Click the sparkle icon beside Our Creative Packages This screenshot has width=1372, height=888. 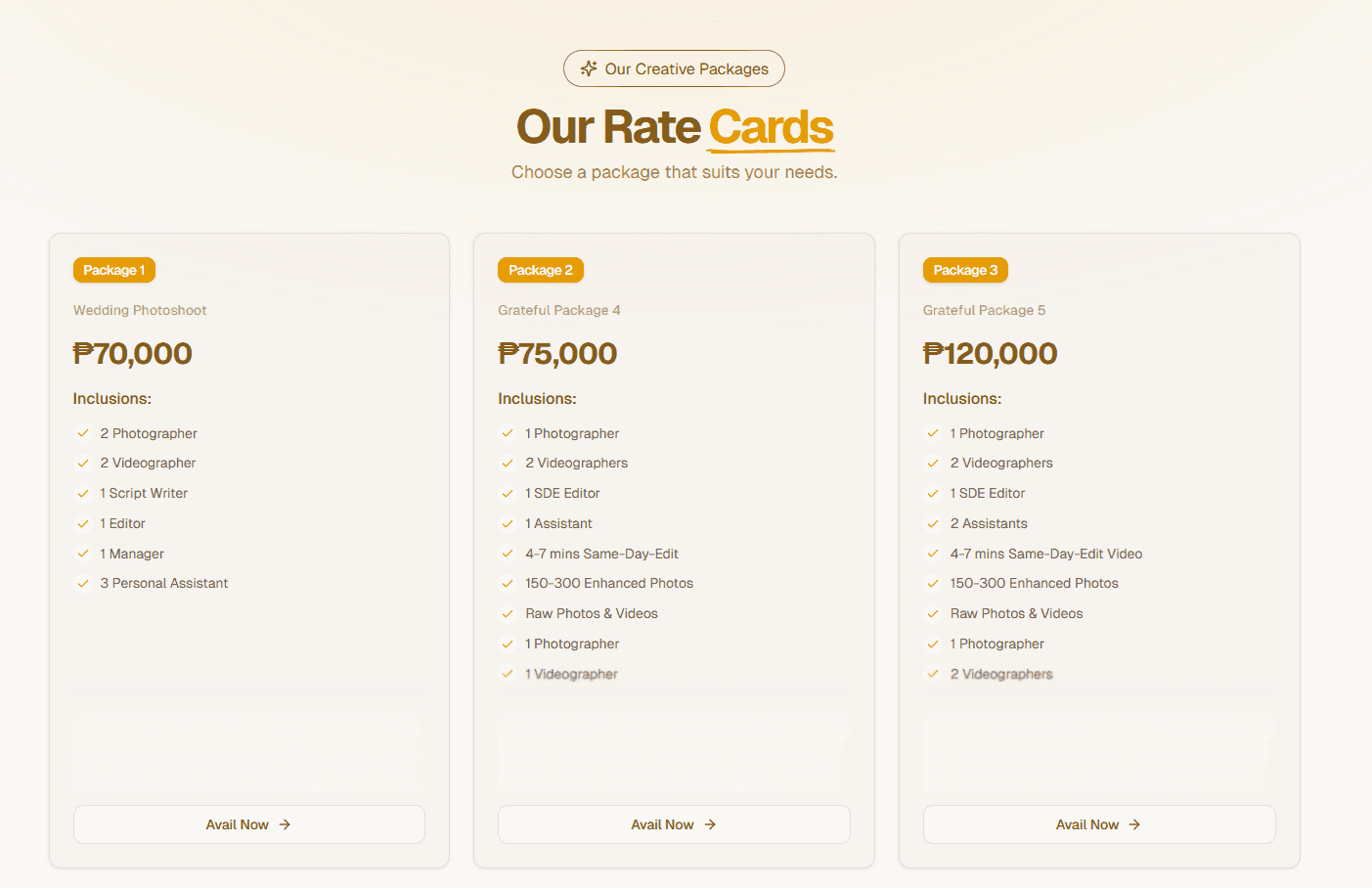tap(589, 68)
